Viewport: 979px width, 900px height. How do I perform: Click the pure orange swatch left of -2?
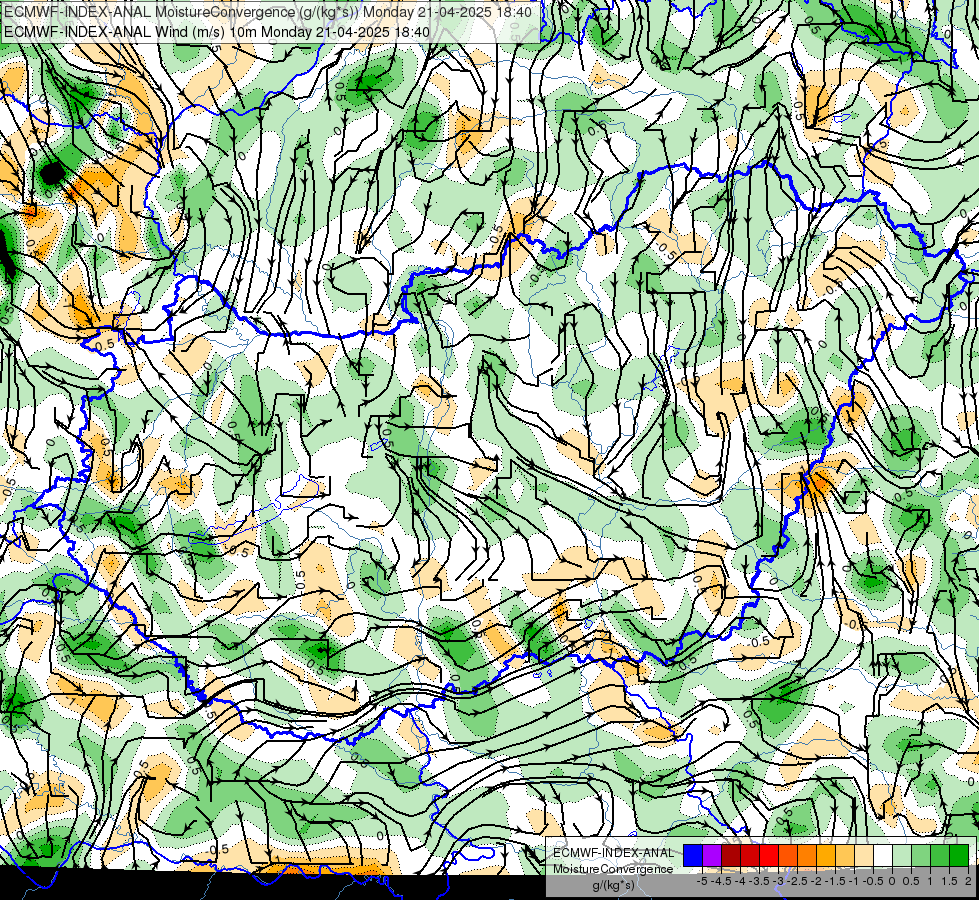807,856
